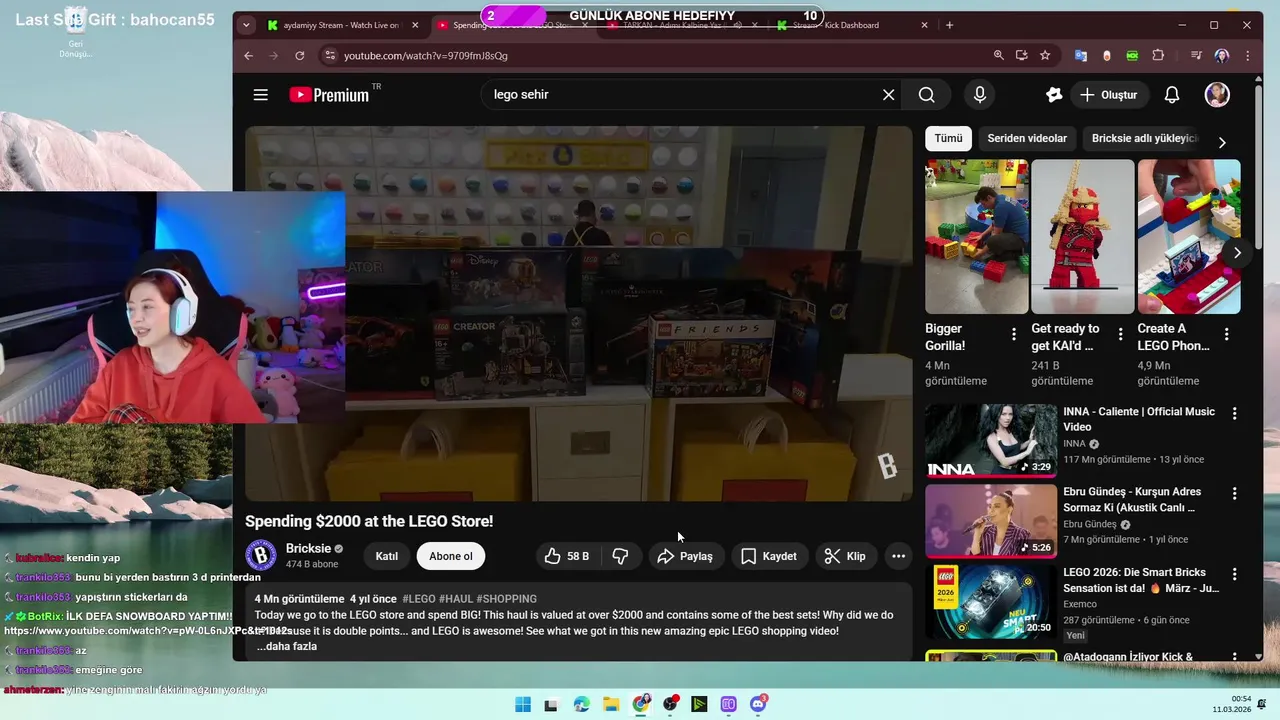Select Seriden videolar filter chip
Image resolution: width=1280 pixels, height=720 pixels.
[1027, 139]
